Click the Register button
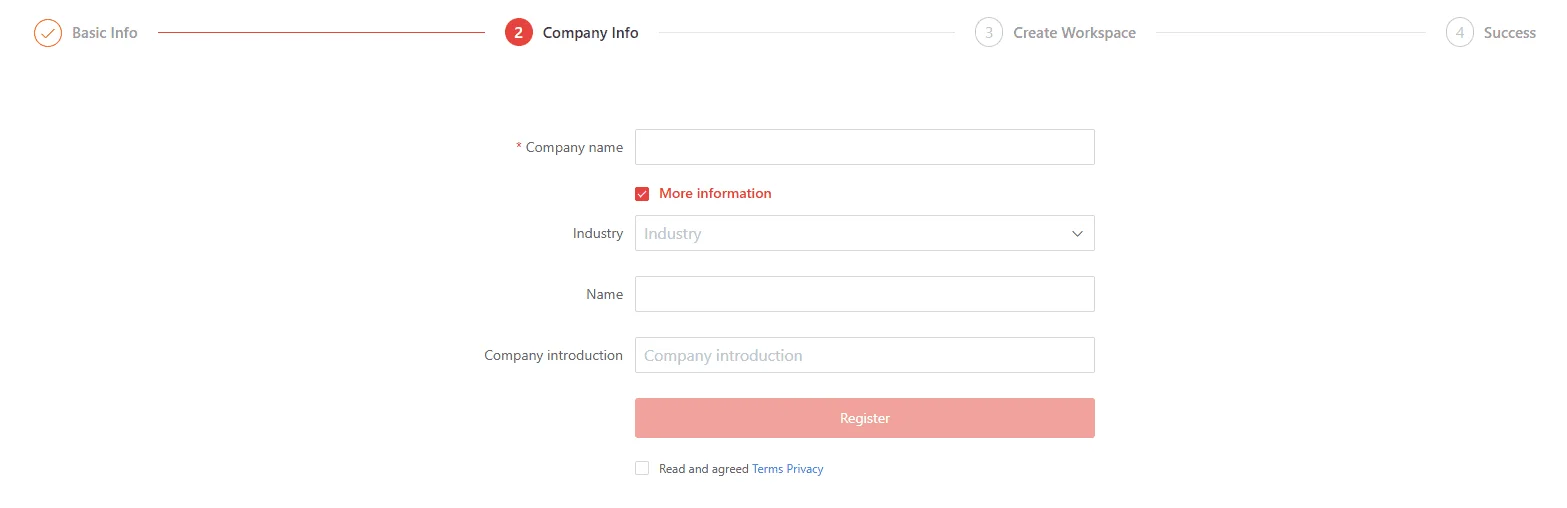This screenshot has height=508, width=1567. (865, 418)
